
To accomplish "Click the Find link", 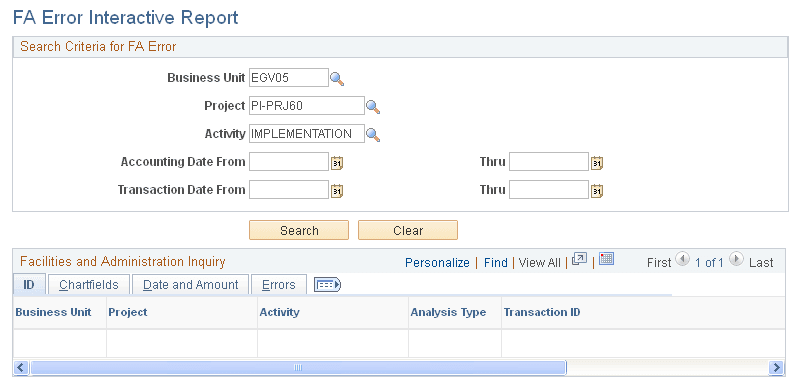I will click(496, 263).
